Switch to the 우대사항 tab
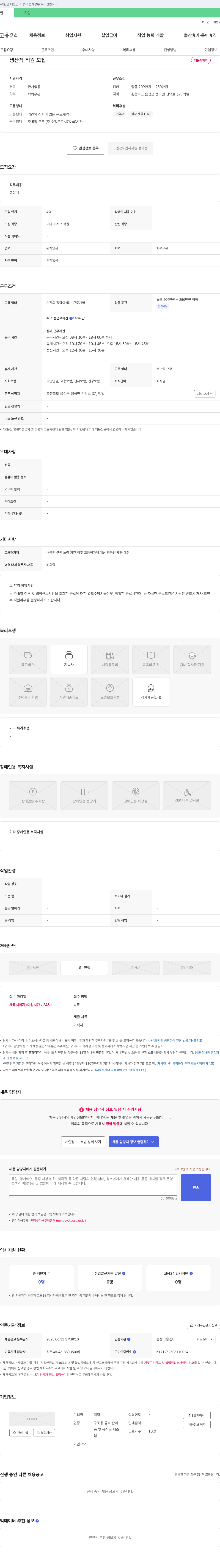The image size is (220, 1568). [x=88, y=50]
